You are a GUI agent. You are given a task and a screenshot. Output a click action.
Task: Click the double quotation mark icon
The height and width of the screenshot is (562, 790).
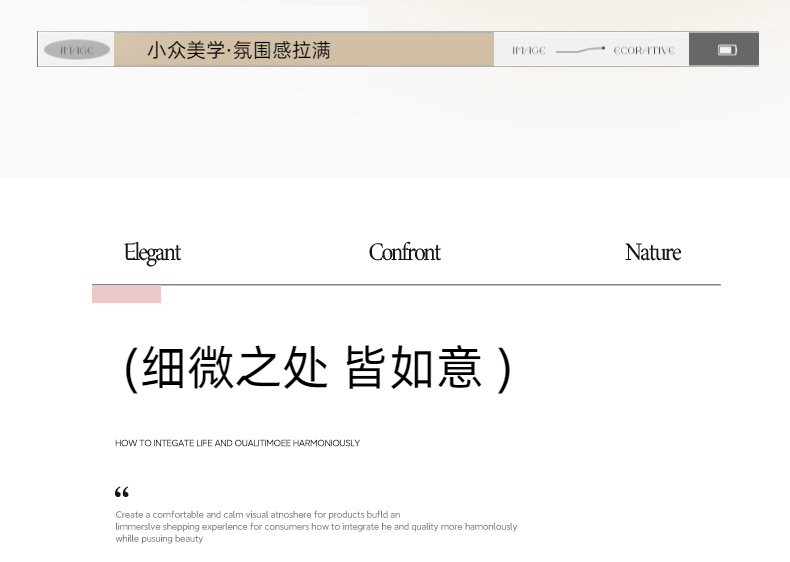click(x=122, y=492)
